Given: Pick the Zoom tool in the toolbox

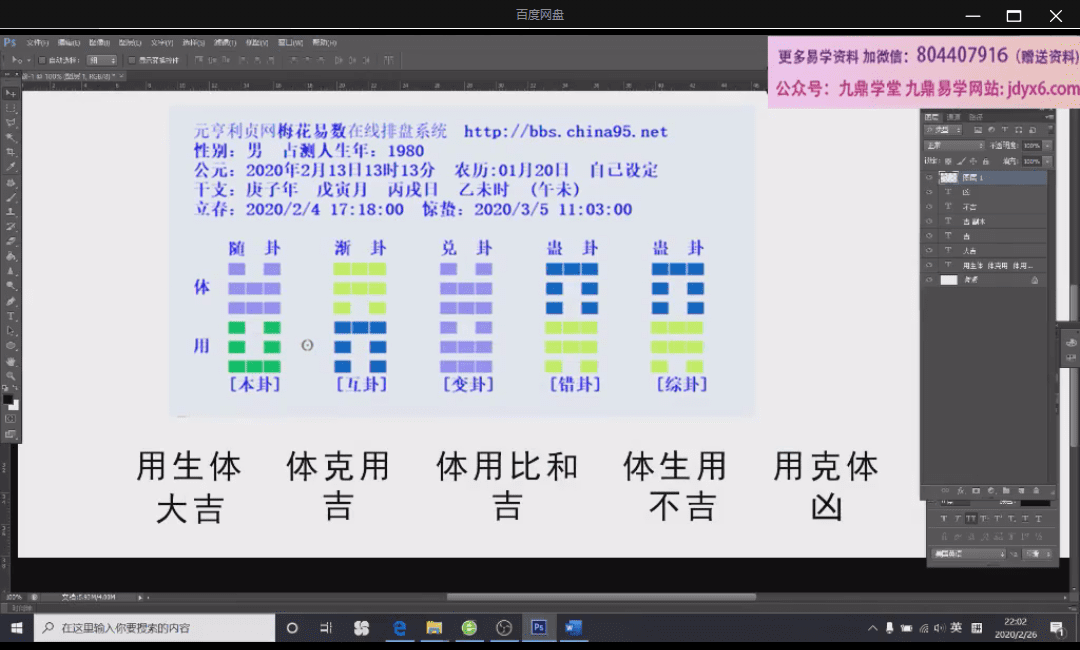Looking at the screenshot, I should pyautogui.click(x=10, y=375).
